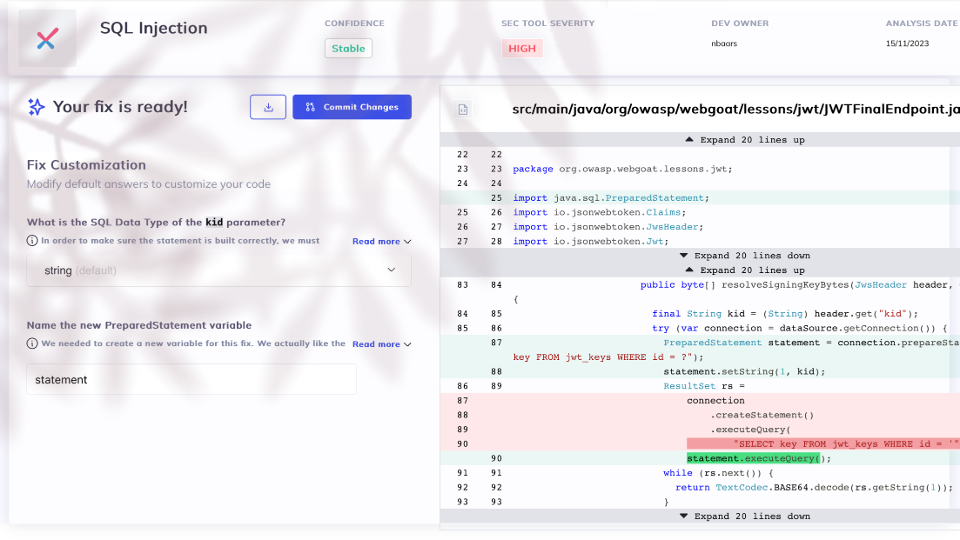The height and width of the screenshot is (540, 960).
Task: Open the SQL Data Type 'string' dropdown
Action: point(218,270)
